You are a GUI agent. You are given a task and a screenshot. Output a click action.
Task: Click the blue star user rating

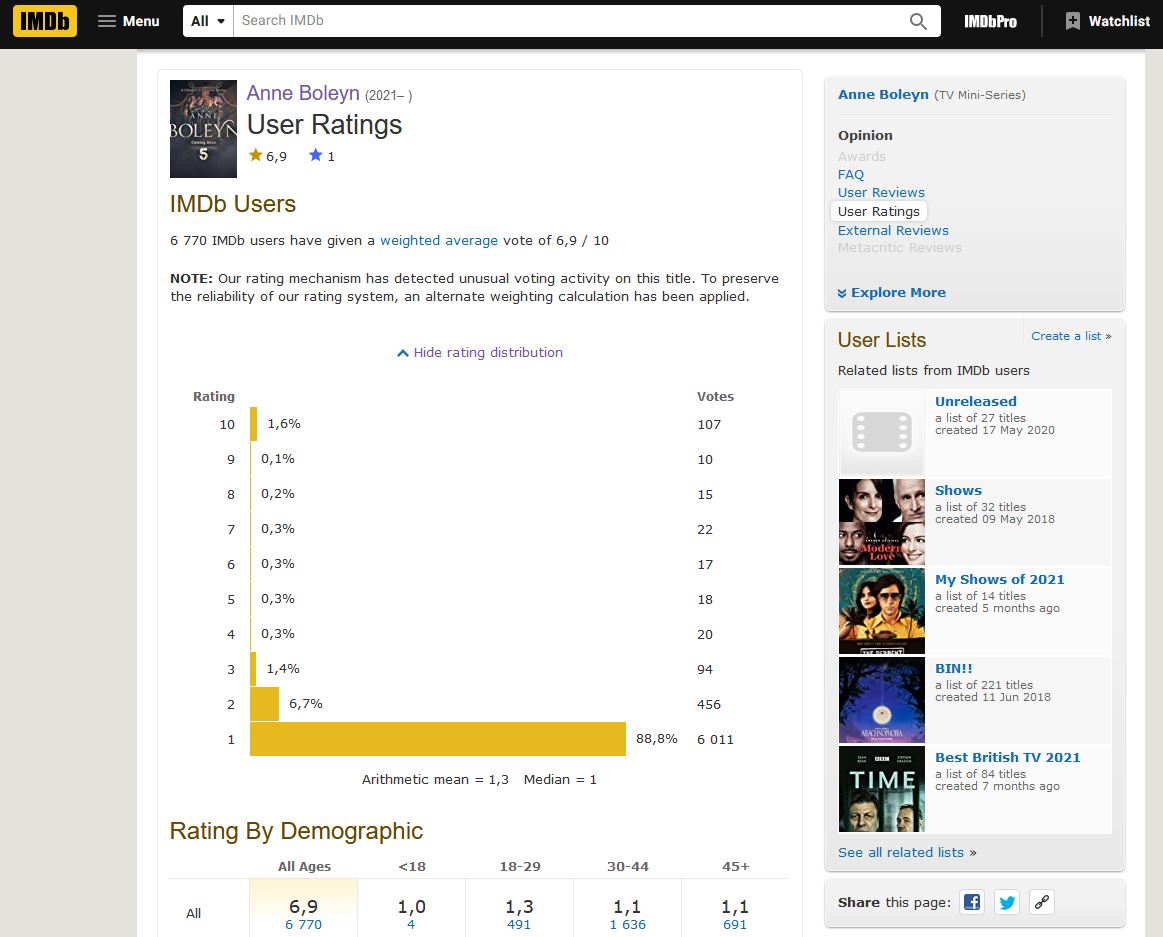tap(321, 156)
